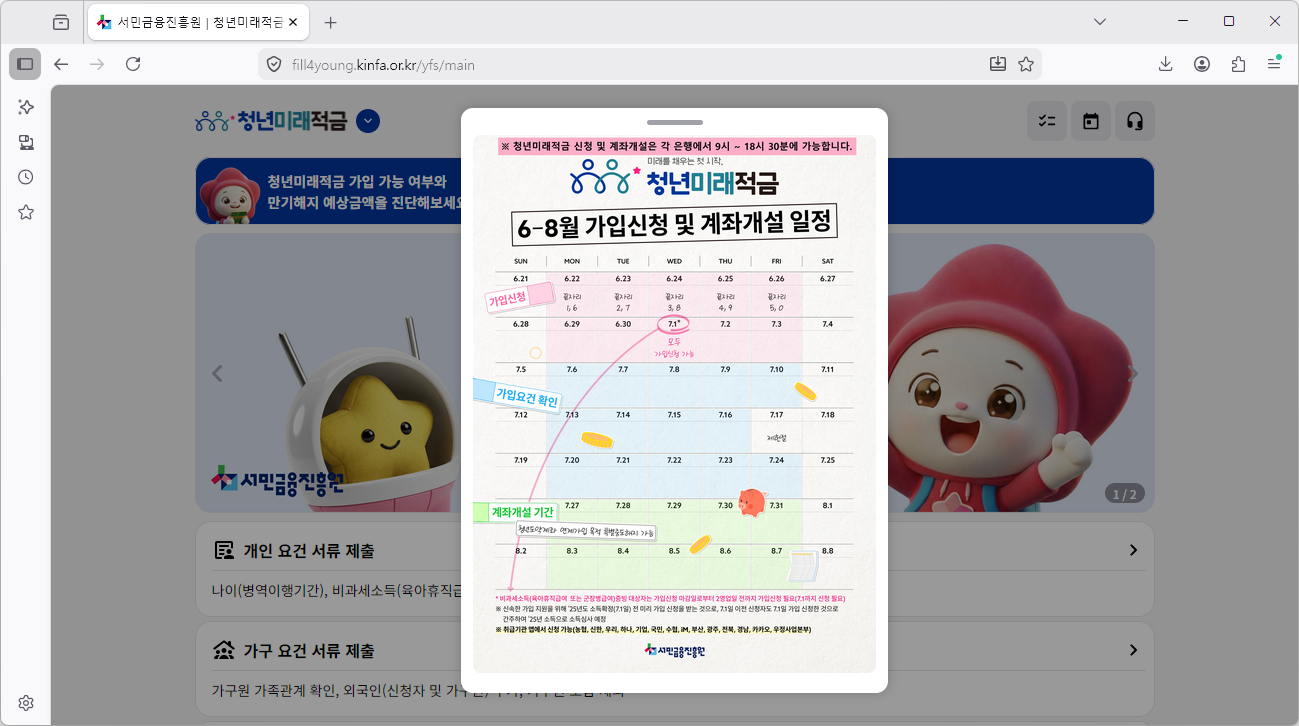This screenshot has width=1299, height=726.
Task: Toggle the browser sidebar panel
Action: pos(25,64)
